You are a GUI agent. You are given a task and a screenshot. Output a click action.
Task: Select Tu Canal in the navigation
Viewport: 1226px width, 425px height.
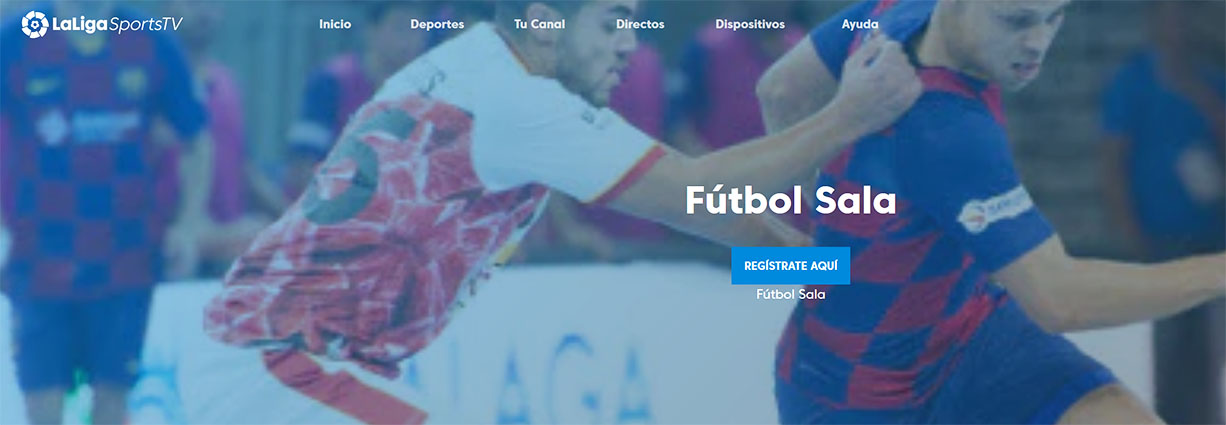coord(539,24)
